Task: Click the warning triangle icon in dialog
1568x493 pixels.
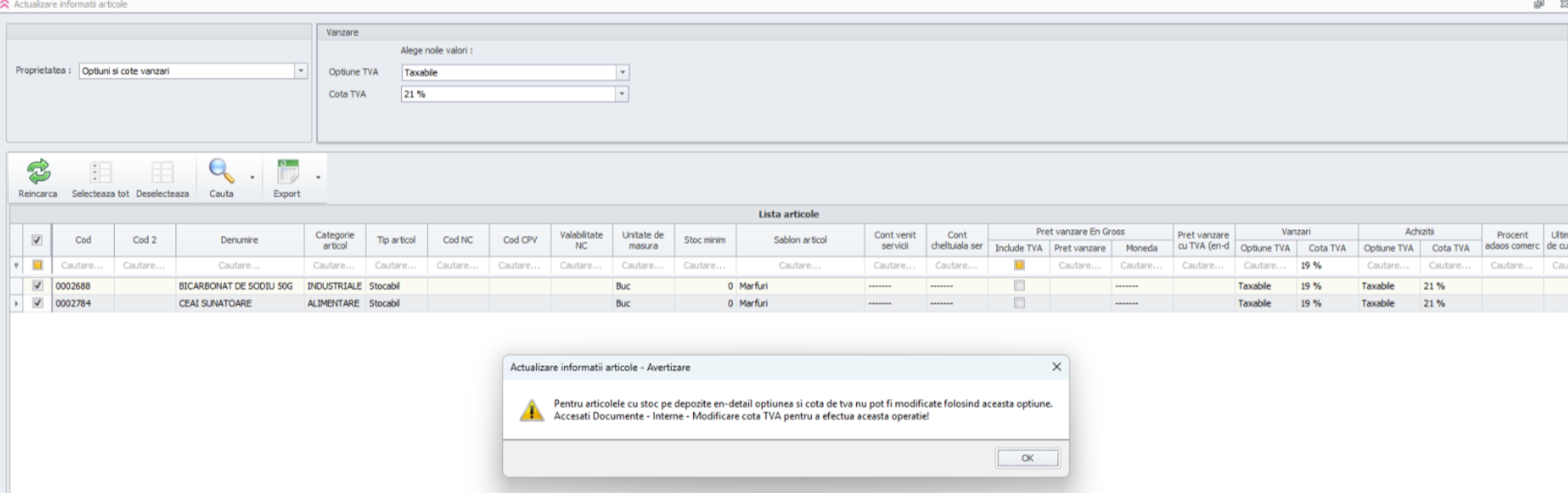Action: click(532, 410)
